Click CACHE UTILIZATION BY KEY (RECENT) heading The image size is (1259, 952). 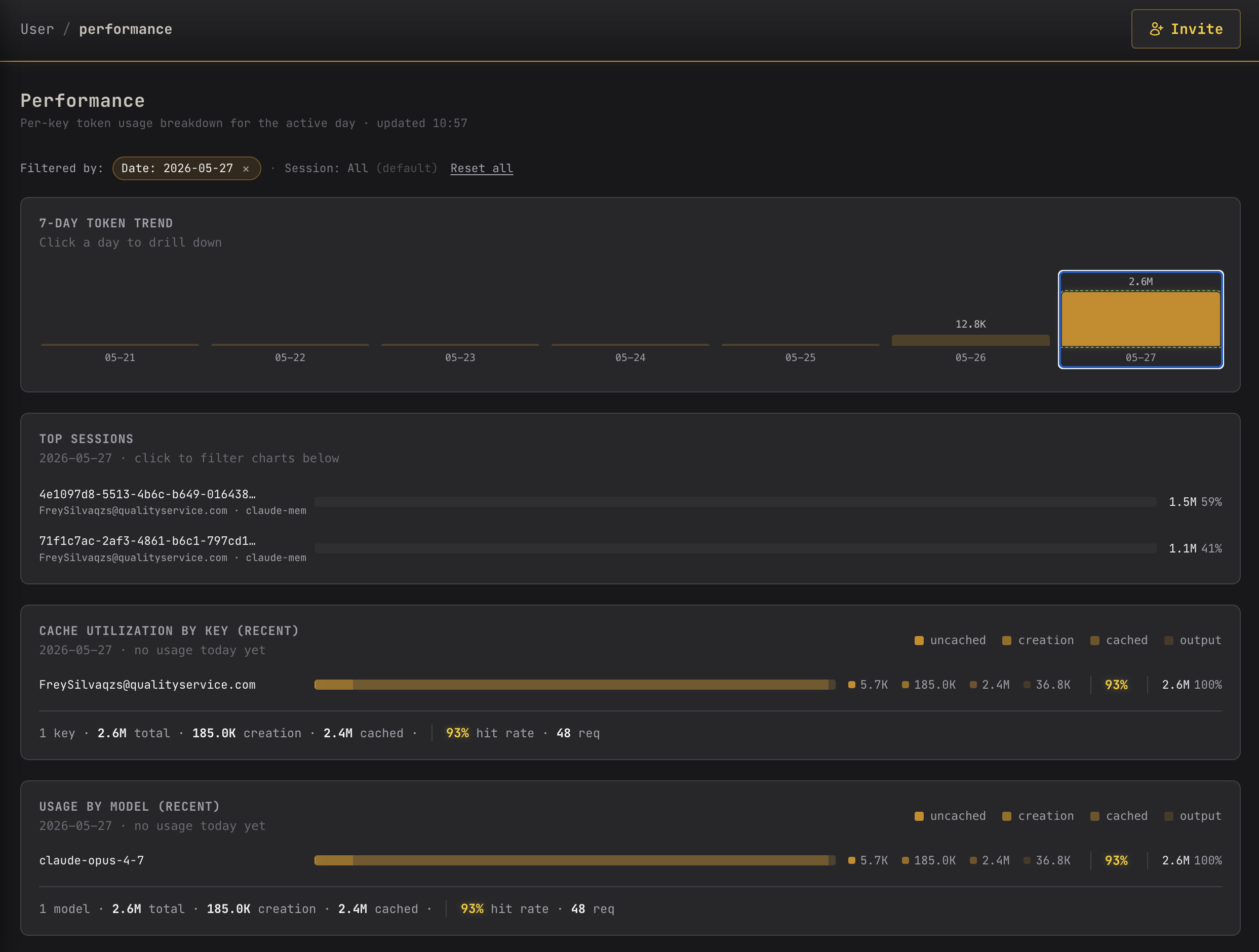(169, 631)
